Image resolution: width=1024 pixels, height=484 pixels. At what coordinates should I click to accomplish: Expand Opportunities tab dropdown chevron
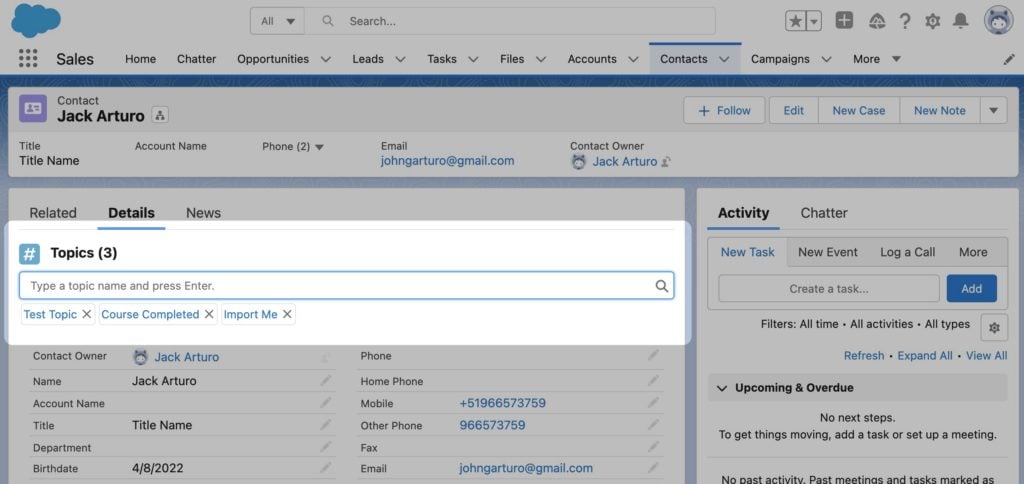(325, 59)
